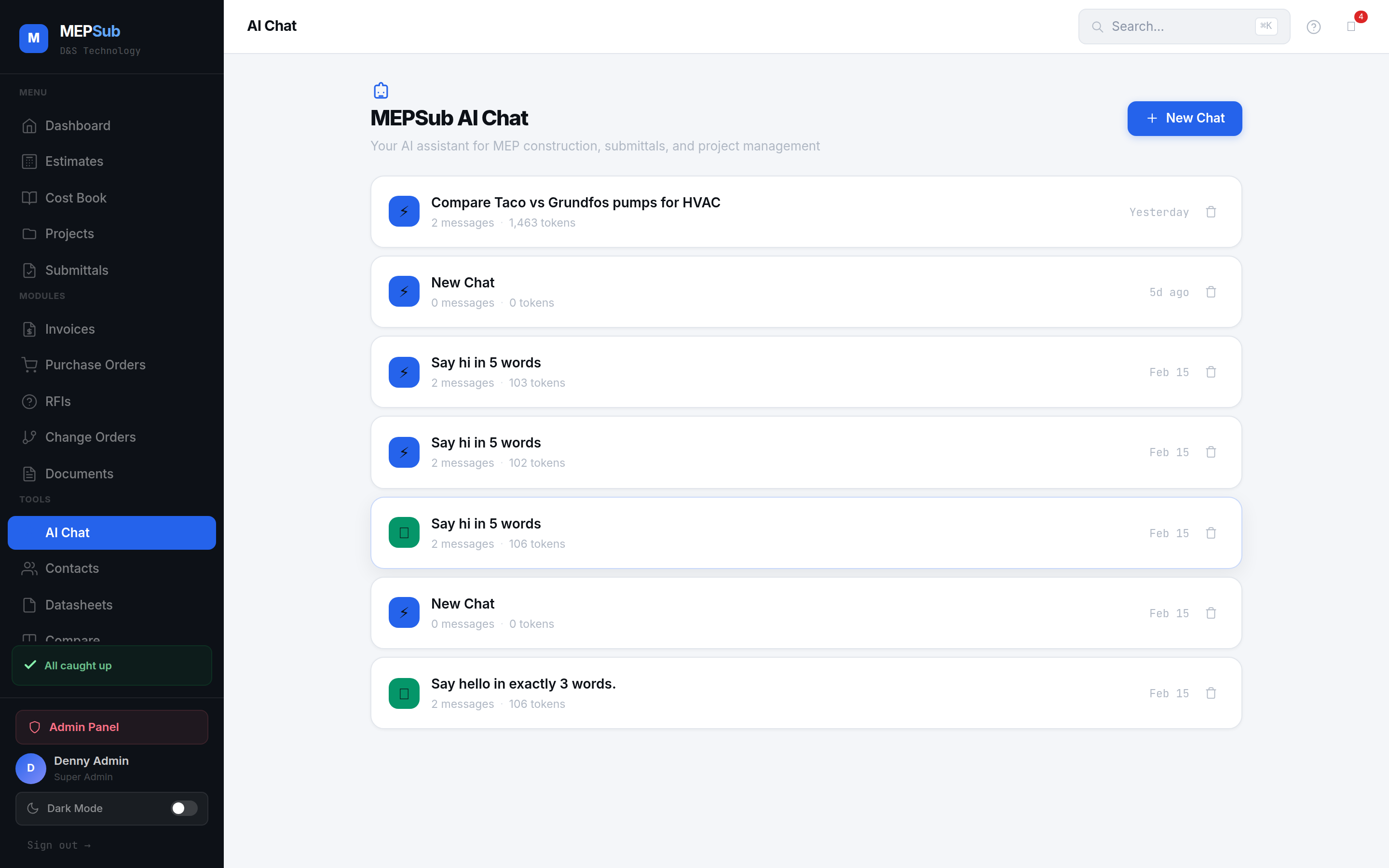
Task: Delete the Compare Taco vs Grundfos chat
Action: click(1211, 212)
